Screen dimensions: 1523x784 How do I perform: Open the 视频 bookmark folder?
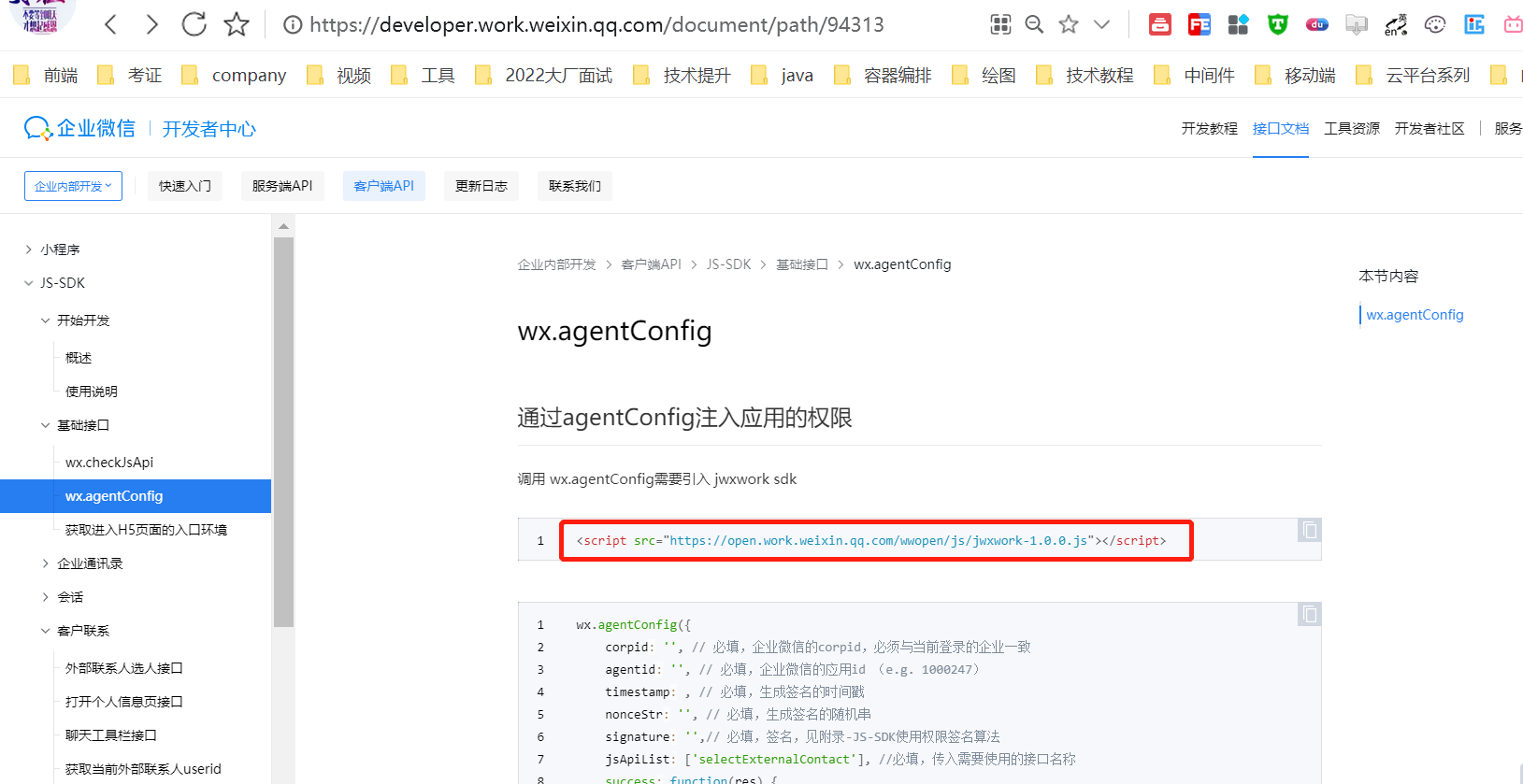339,75
